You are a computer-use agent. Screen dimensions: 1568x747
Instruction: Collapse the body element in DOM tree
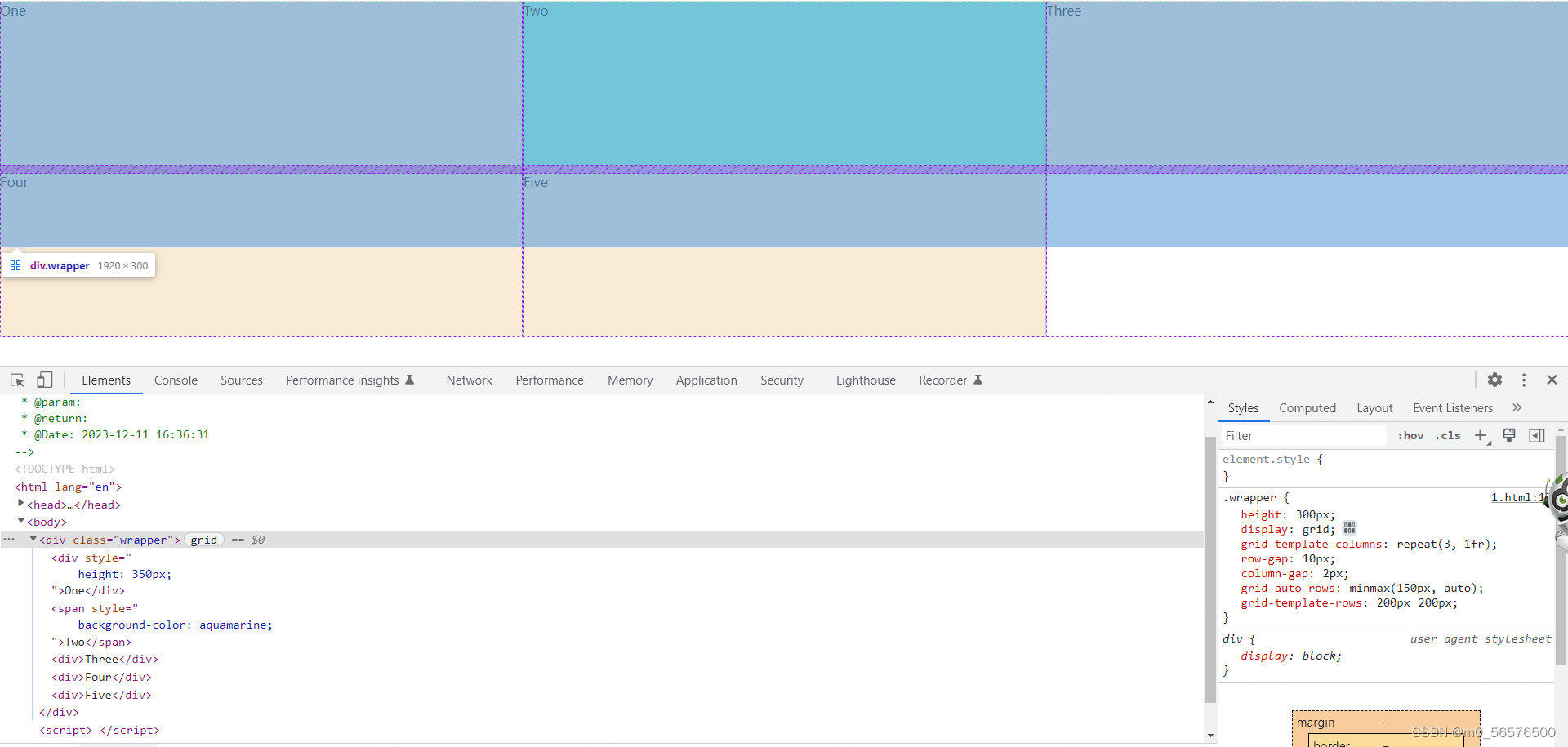point(20,522)
